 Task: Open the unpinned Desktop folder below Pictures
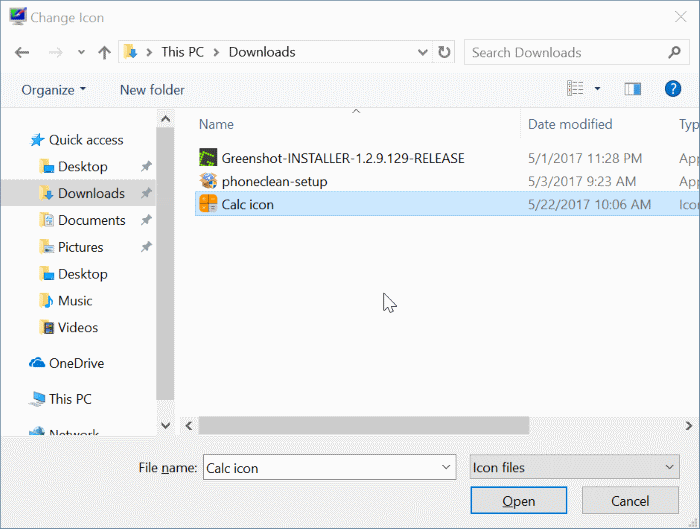coord(83,274)
